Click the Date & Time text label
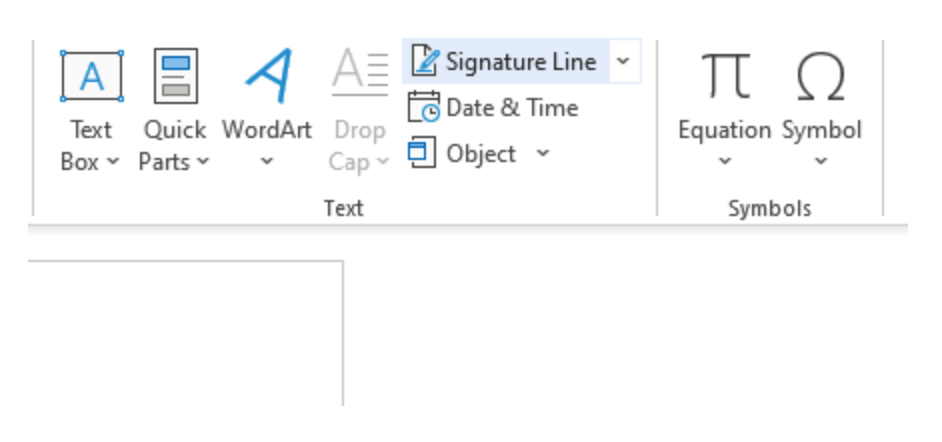 coord(512,107)
